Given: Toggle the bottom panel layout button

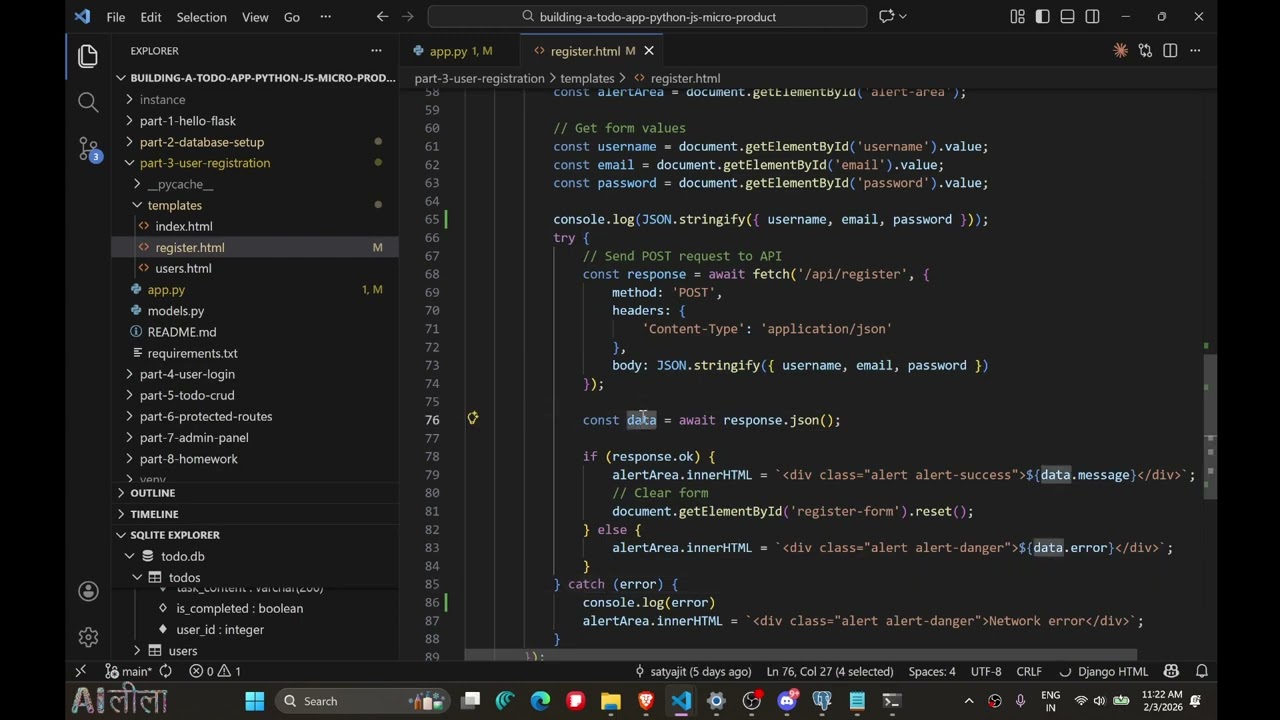Looking at the screenshot, I should 1067,17.
